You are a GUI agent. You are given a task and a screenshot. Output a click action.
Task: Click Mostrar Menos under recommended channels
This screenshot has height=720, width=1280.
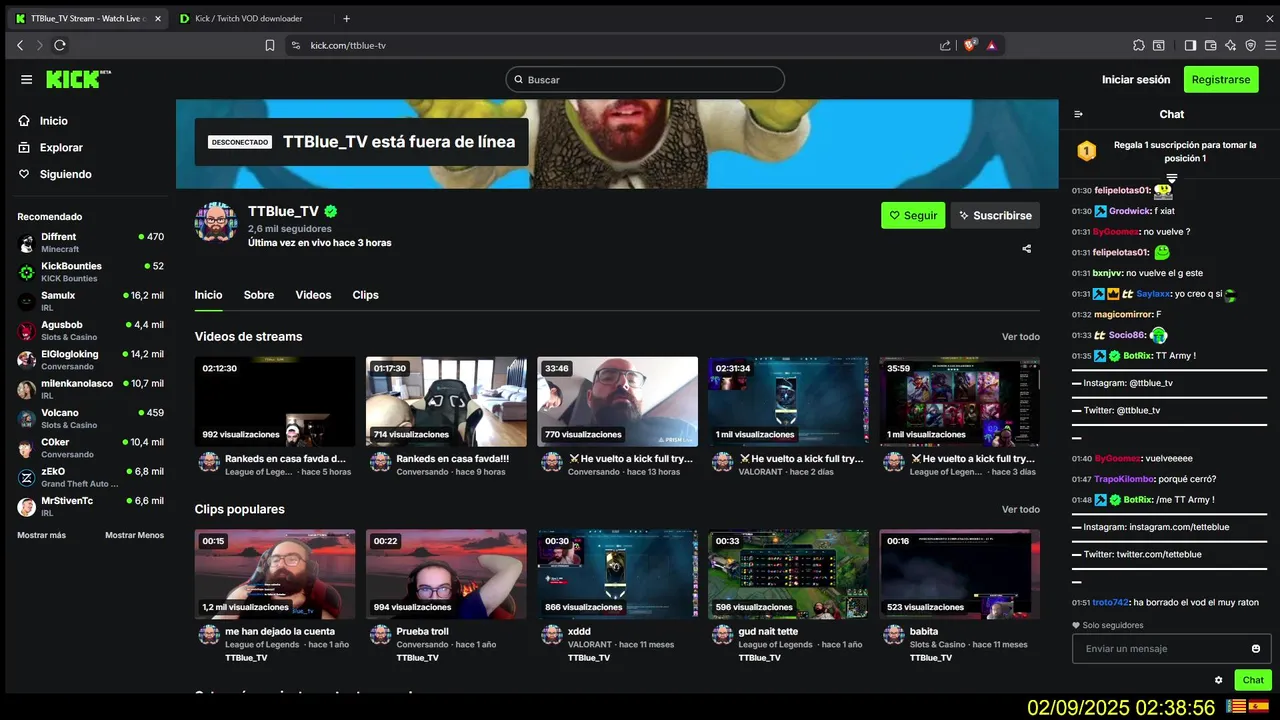pyautogui.click(x=134, y=535)
